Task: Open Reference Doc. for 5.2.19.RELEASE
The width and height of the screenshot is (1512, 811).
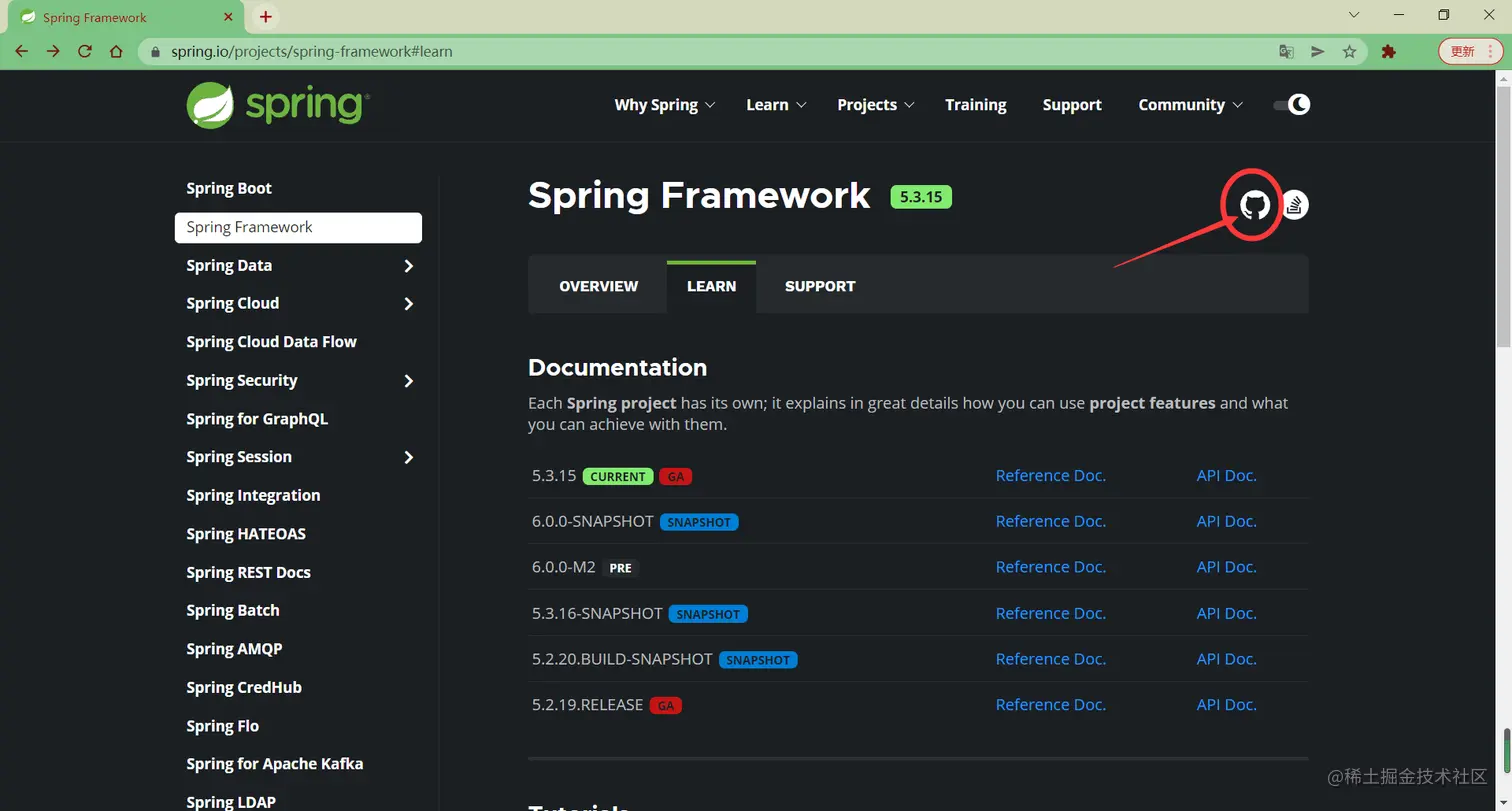Action: (1051, 704)
